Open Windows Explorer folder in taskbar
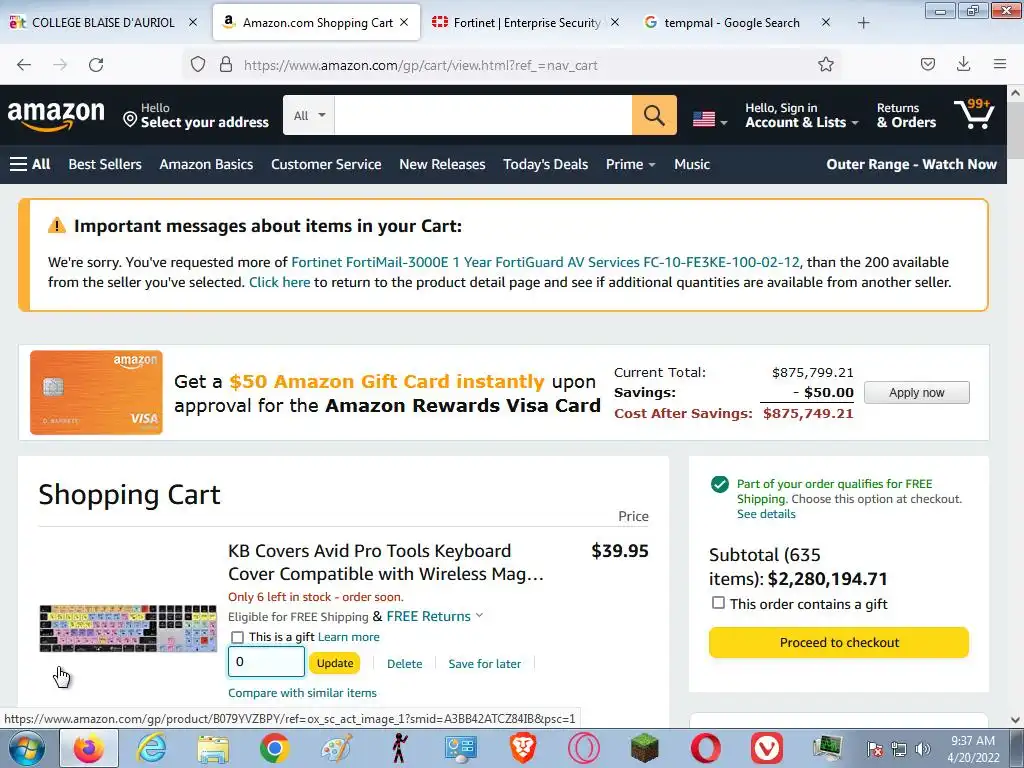1024x768 pixels. coord(213,748)
